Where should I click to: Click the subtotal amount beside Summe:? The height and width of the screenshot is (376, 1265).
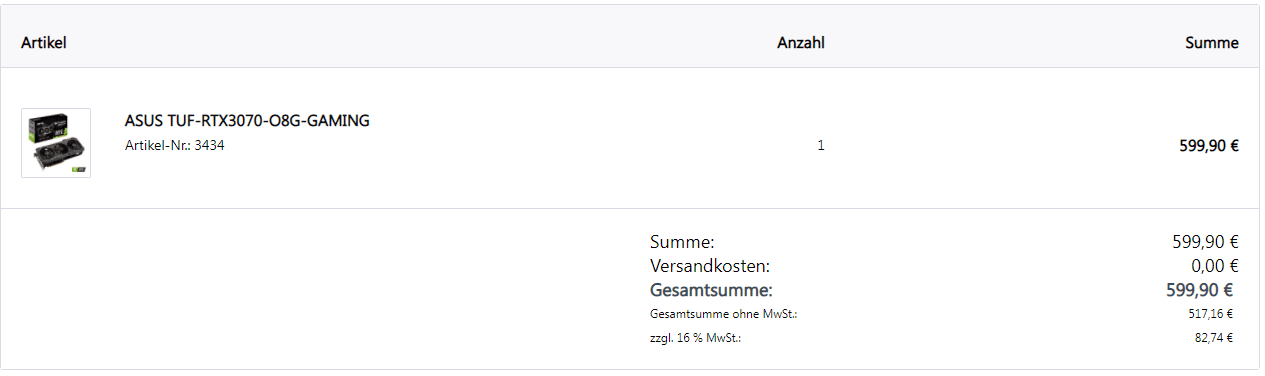click(1206, 242)
